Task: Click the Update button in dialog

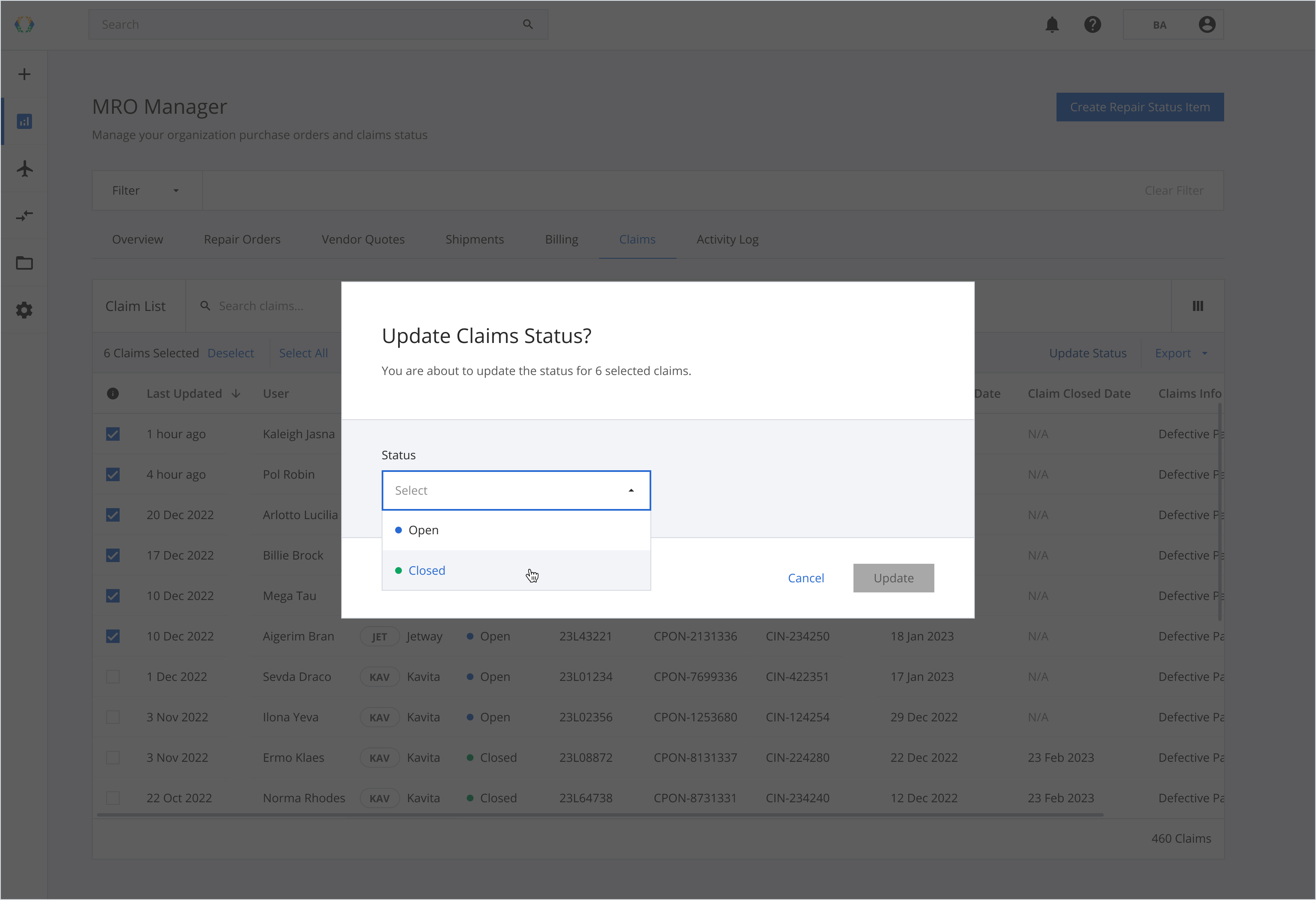Action: tap(893, 578)
